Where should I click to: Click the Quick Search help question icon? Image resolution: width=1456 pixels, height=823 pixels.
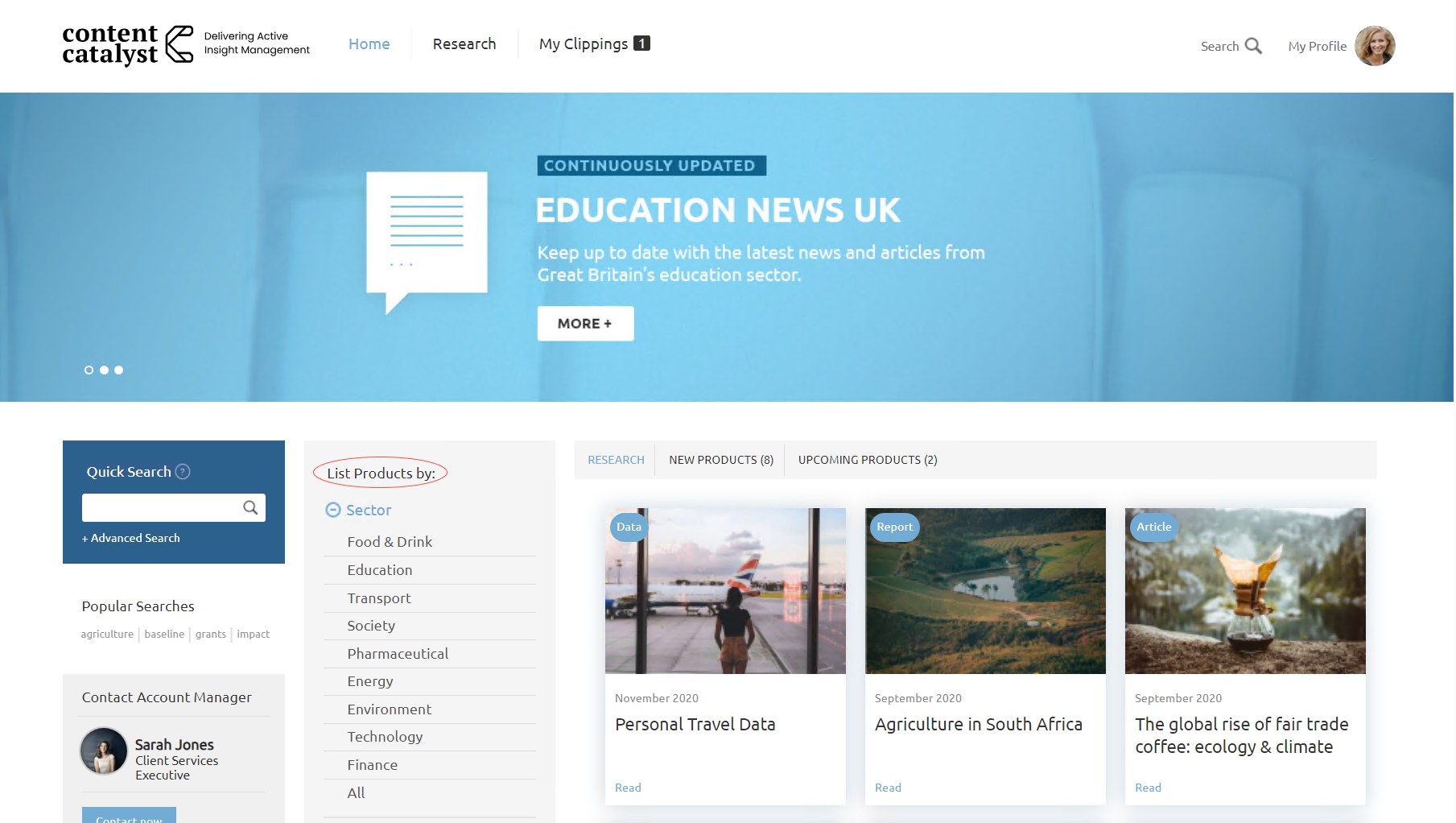(183, 472)
